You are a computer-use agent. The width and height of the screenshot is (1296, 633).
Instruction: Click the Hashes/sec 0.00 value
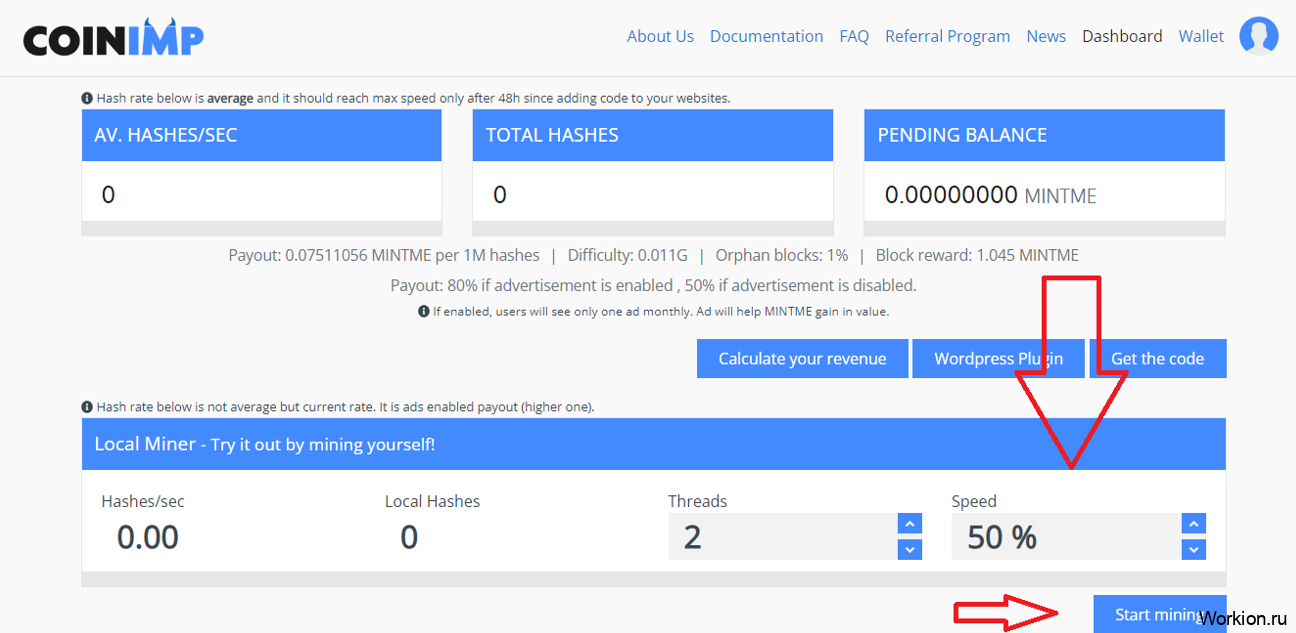coord(148,537)
